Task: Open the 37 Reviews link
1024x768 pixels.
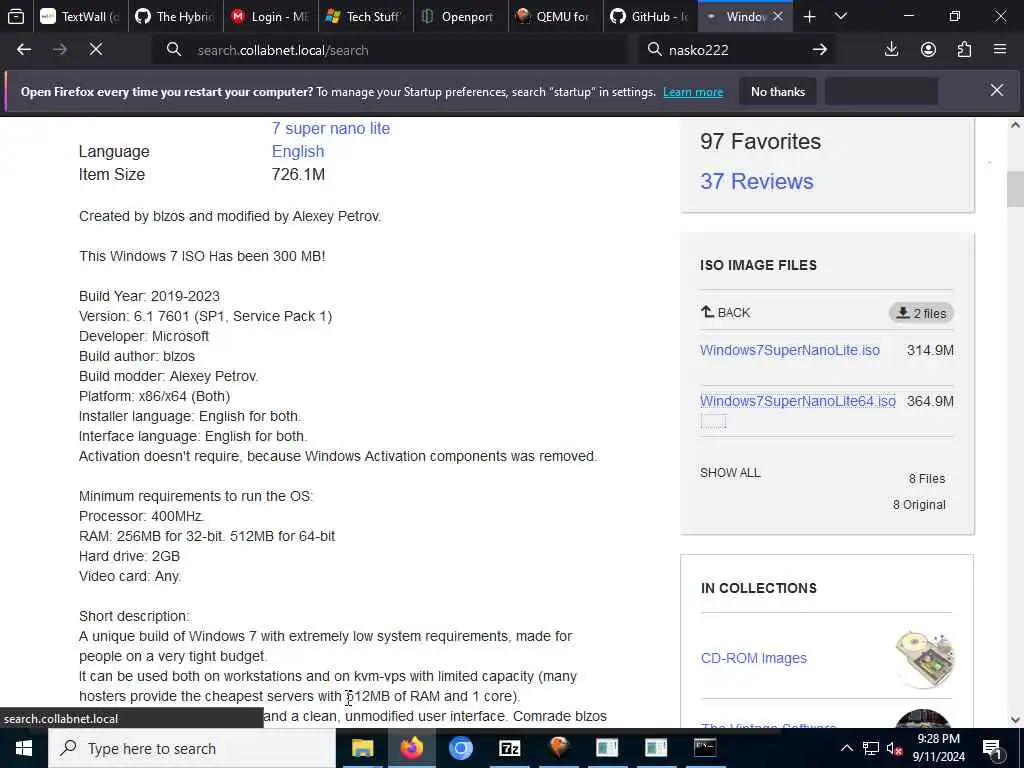Action: coord(757,181)
